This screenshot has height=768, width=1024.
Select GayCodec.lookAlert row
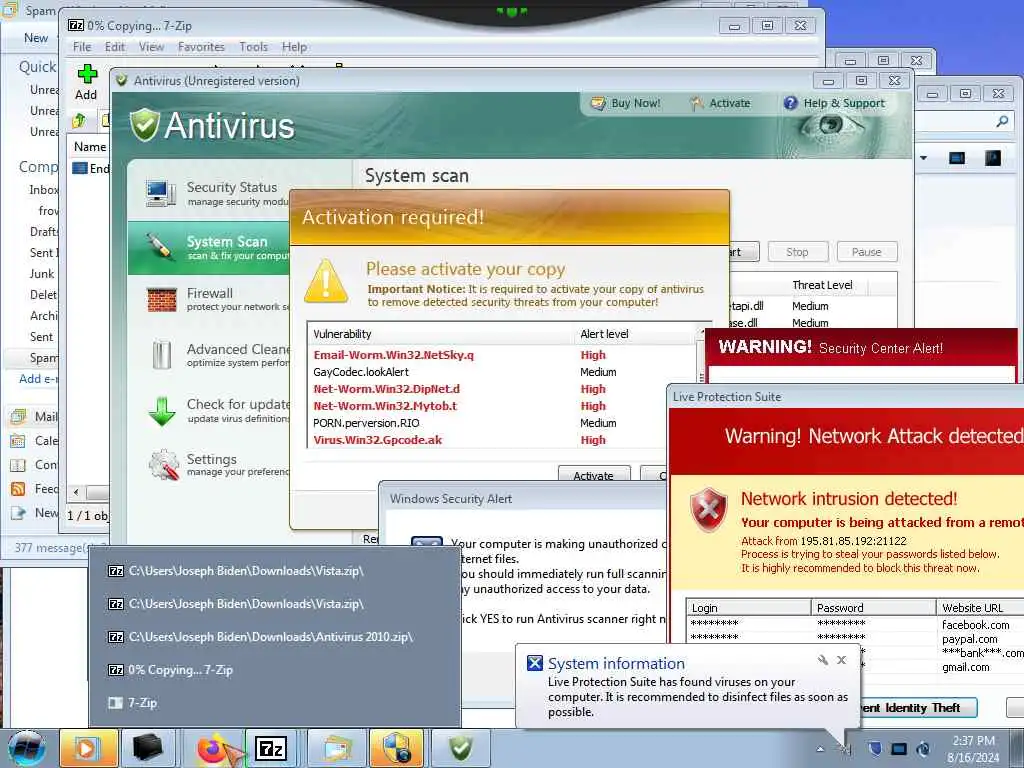click(503, 372)
